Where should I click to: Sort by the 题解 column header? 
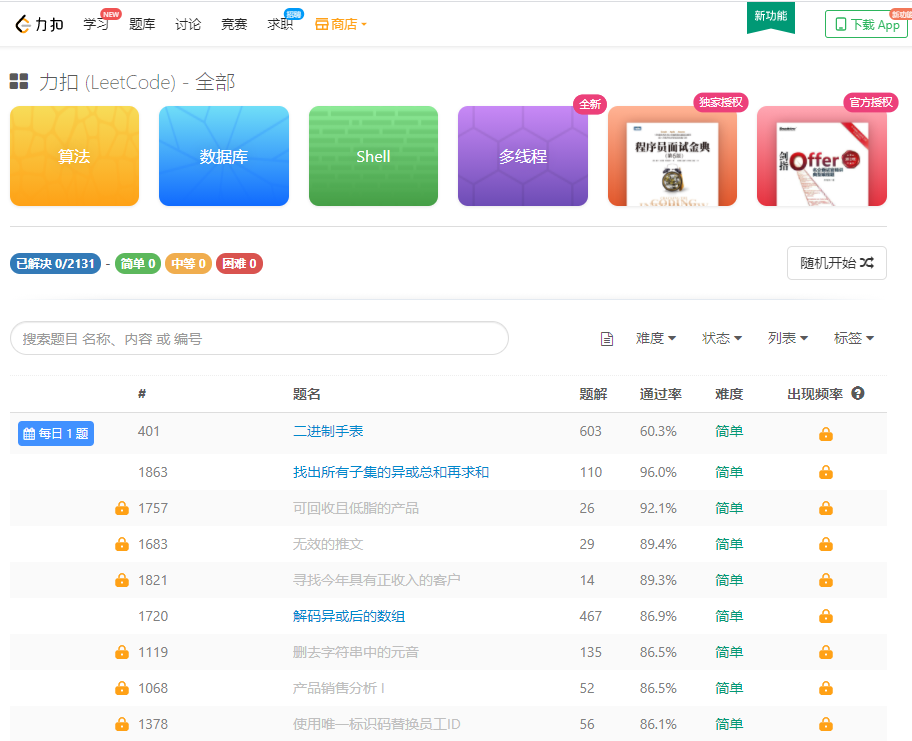point(593,394)
